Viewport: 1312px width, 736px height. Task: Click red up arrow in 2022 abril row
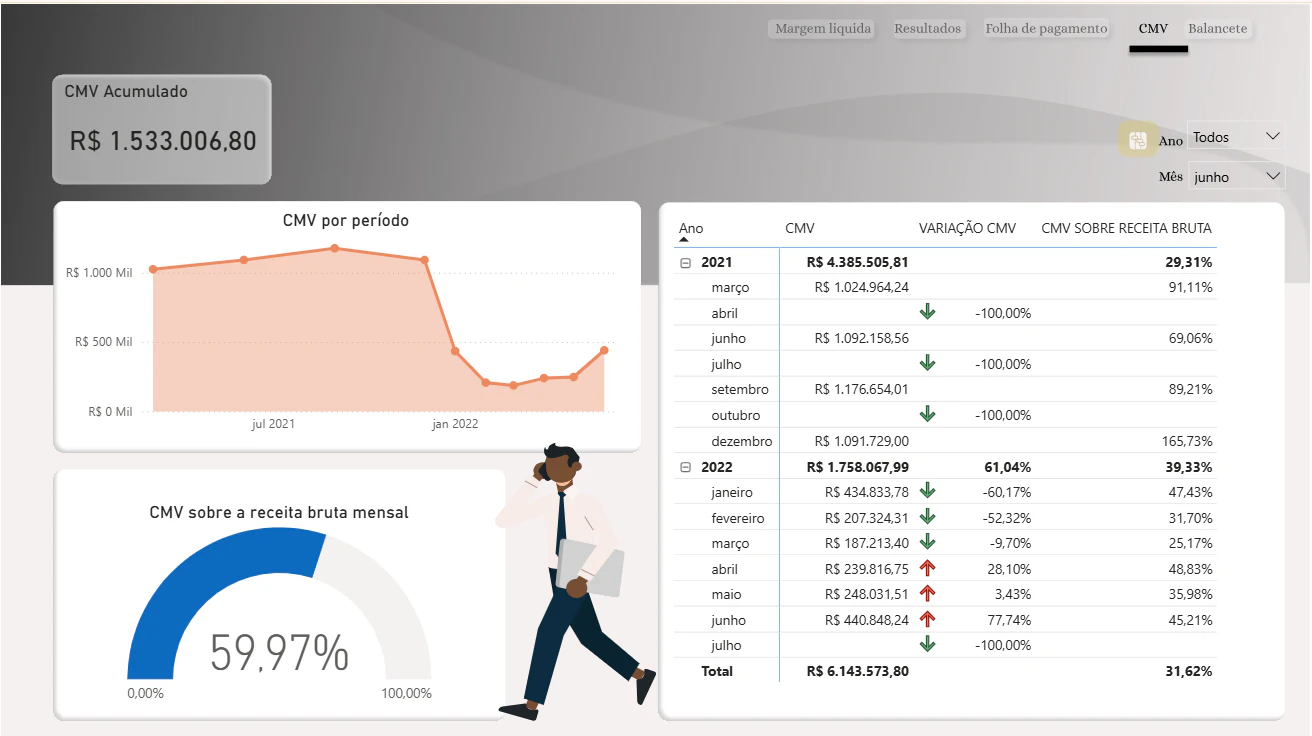click(x=927, y=568)
